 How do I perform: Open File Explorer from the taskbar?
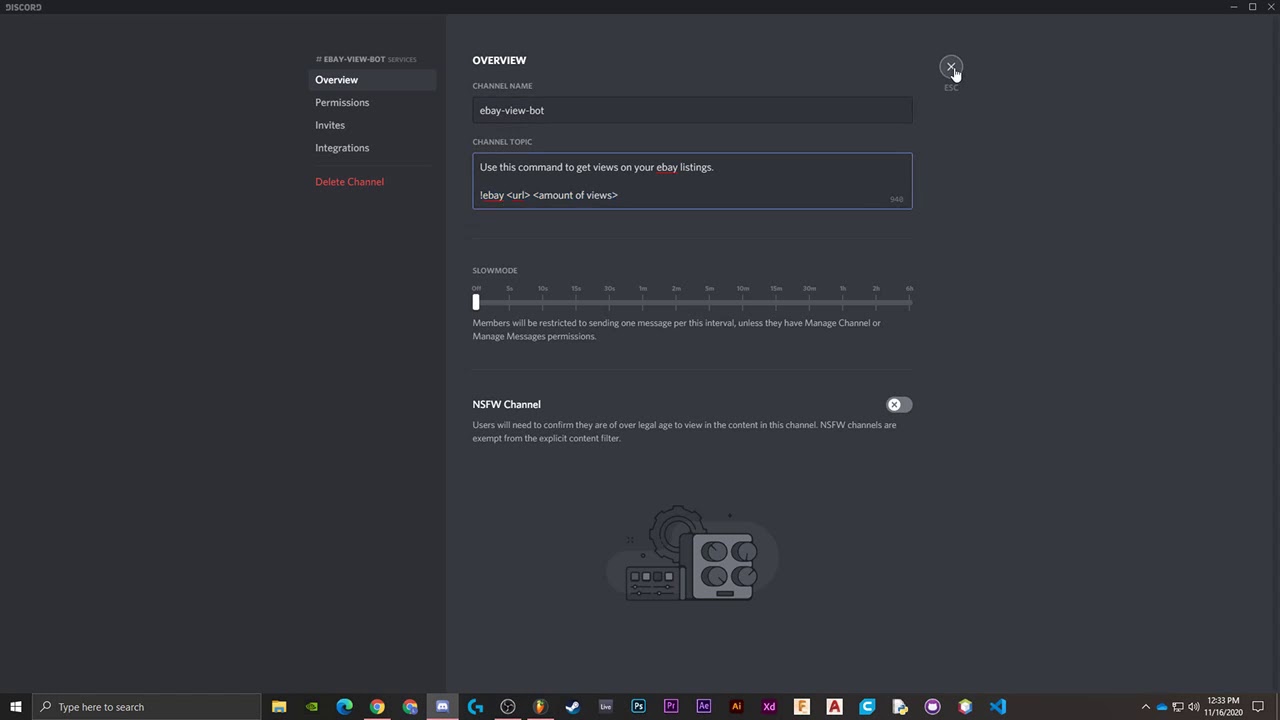[279, 707]
